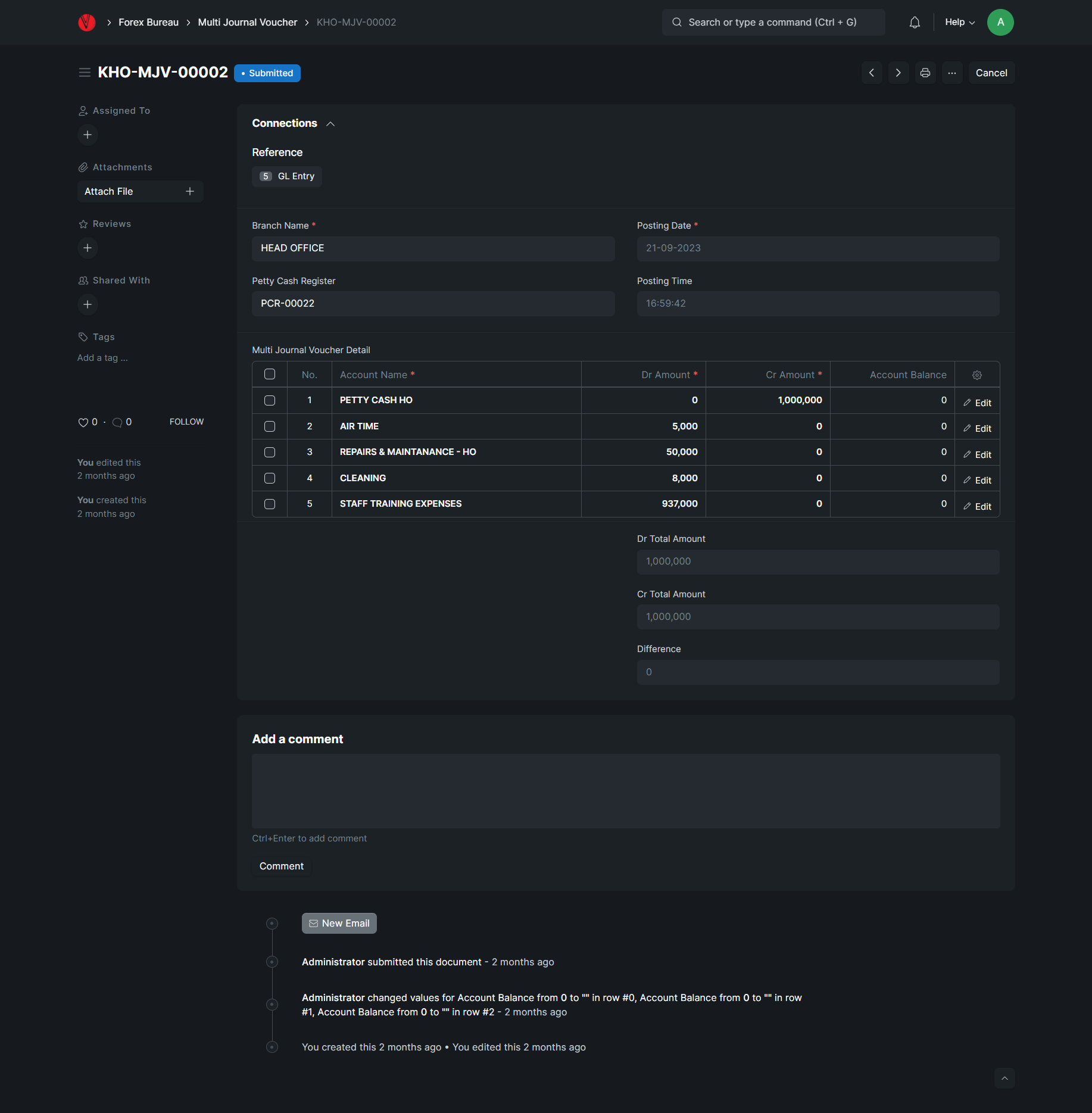Click Dr Amount 937,000 cell
Viewport: 1092px width, 1113px height.
coord(644,504)
